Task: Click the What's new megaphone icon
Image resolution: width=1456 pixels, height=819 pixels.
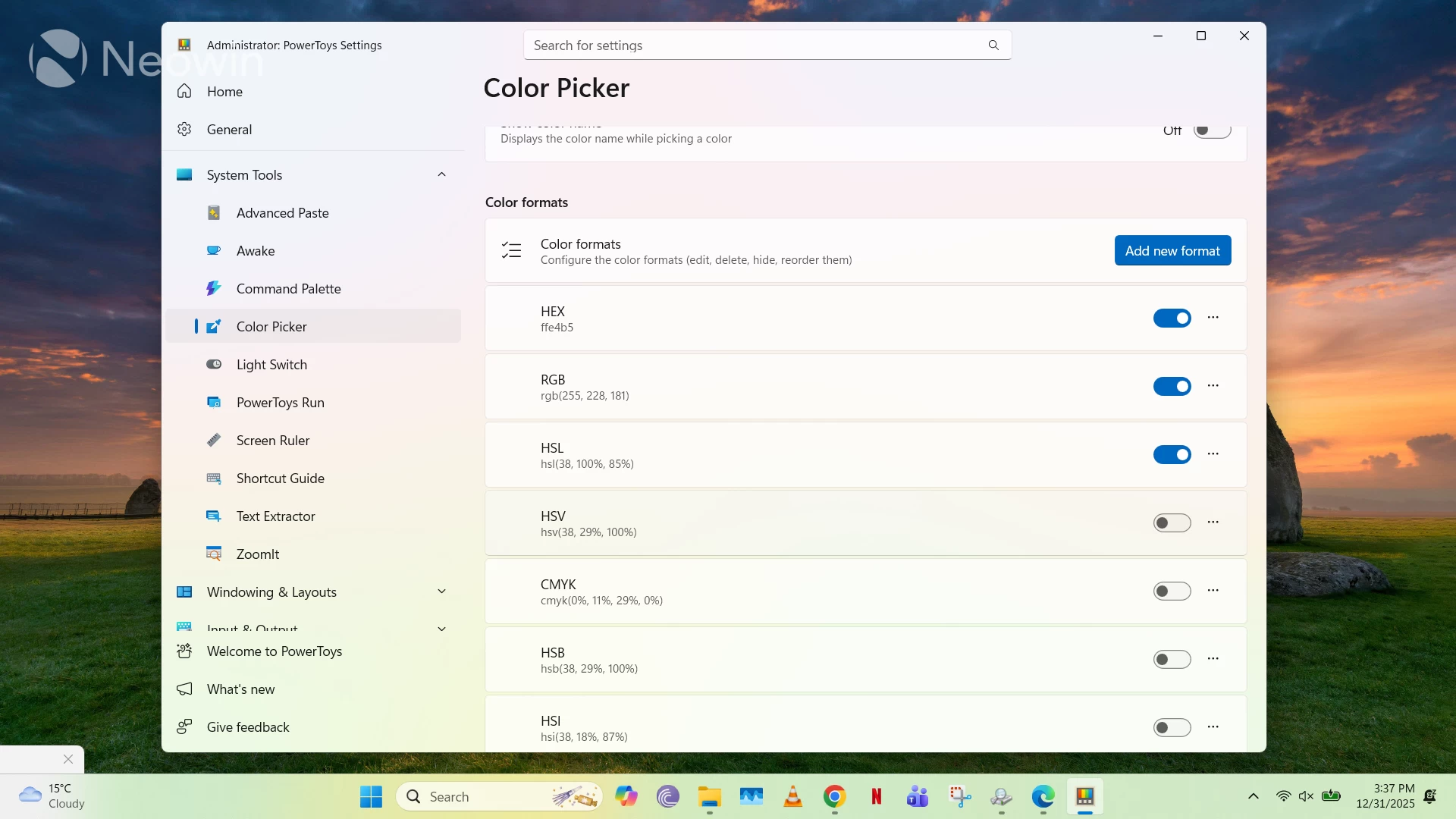Action: click(184, 689)
